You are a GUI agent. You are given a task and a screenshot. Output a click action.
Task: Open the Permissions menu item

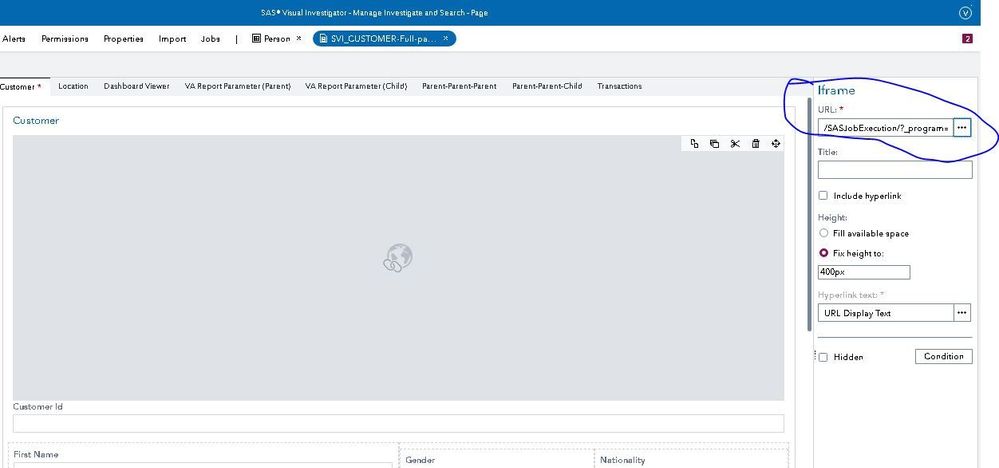[x=65, y=39]
